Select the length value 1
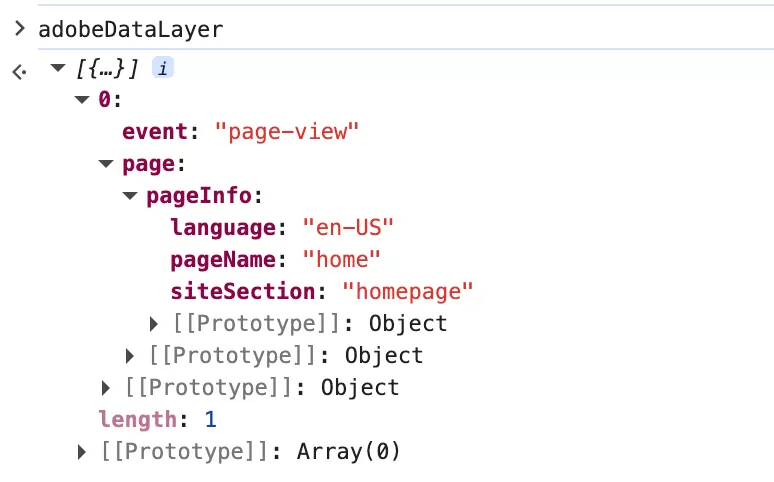Screen dimensions: 774x482 [x=211, y=420]
